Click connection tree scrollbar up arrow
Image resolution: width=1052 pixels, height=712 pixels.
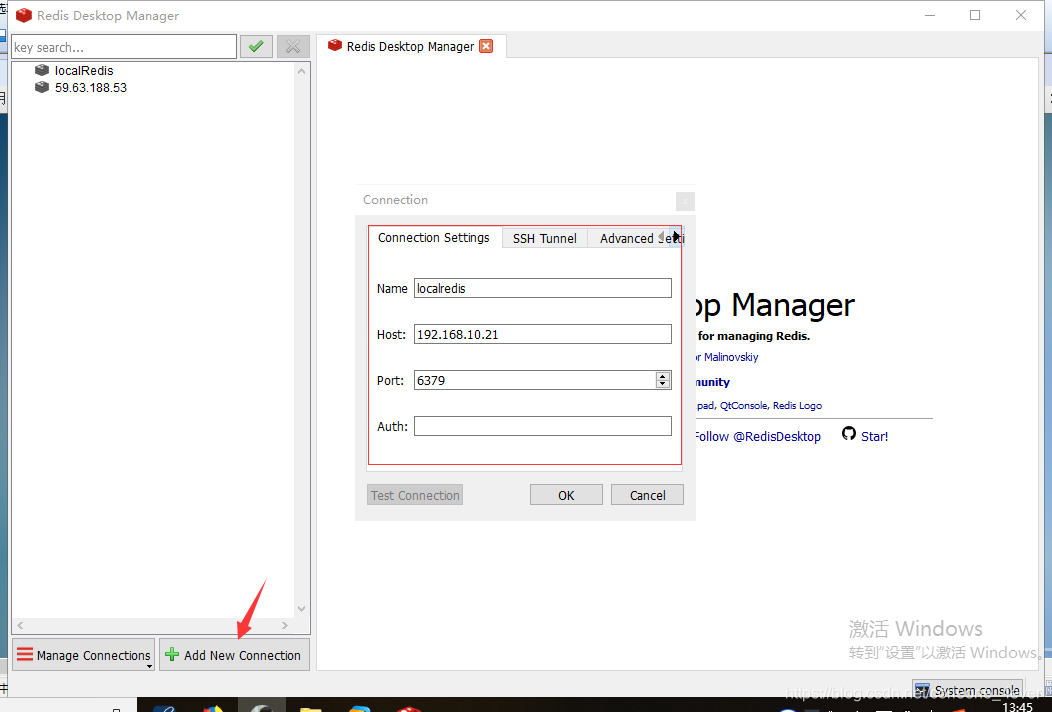(301, 71)
